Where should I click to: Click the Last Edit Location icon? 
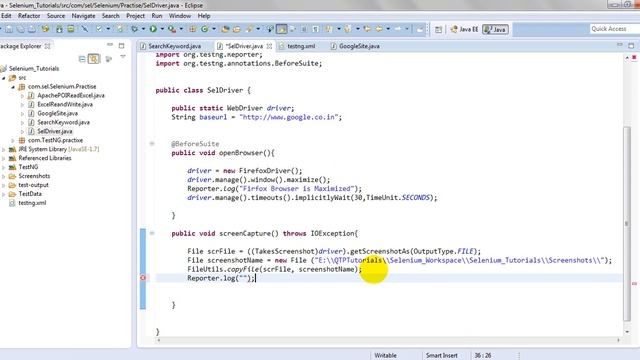click(367, 29)
